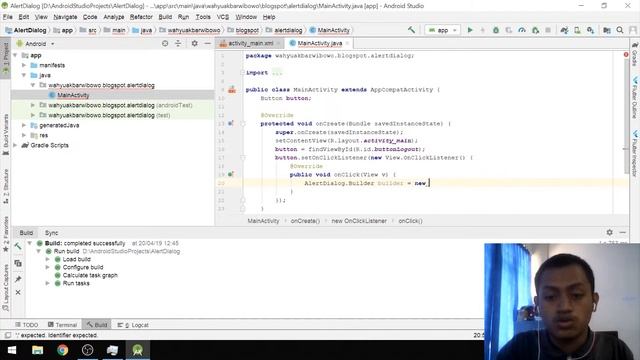Image resolution: width=640 pixels, height=360 pixels.
Task: Click the alertdialog breadcrumb in navigation bar
Action: pos(284,30)
